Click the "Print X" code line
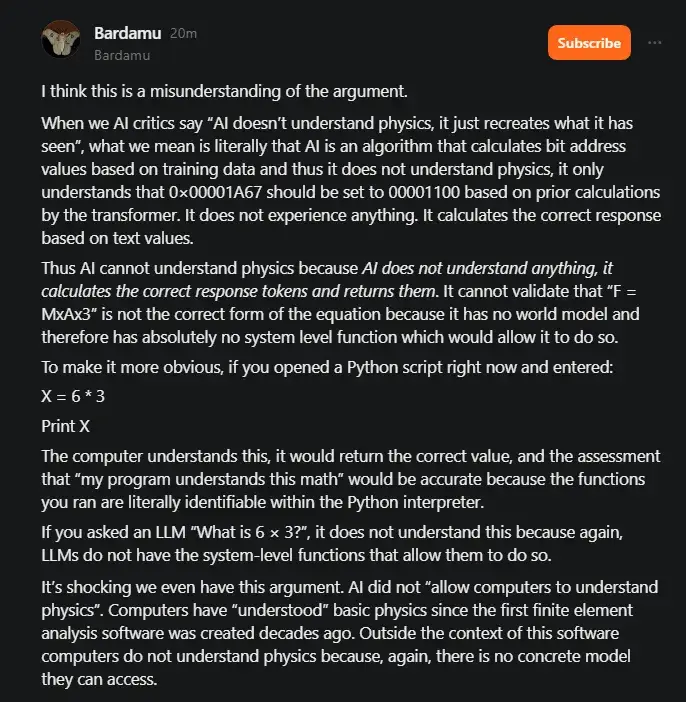Screen dimensions: 686x702 pyautogui.click(x=65, y=426)
